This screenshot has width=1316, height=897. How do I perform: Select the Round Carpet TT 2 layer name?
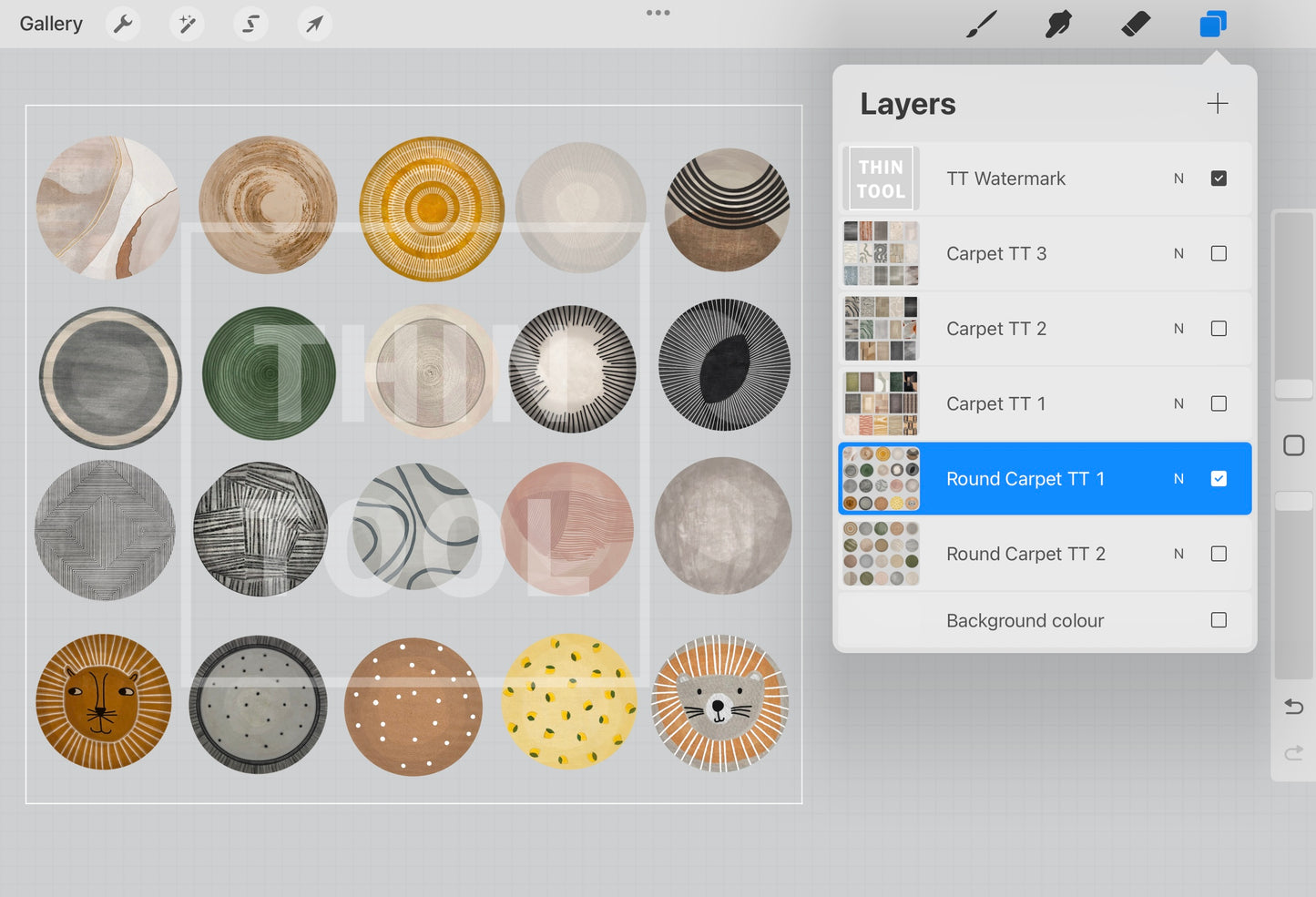1025,554
